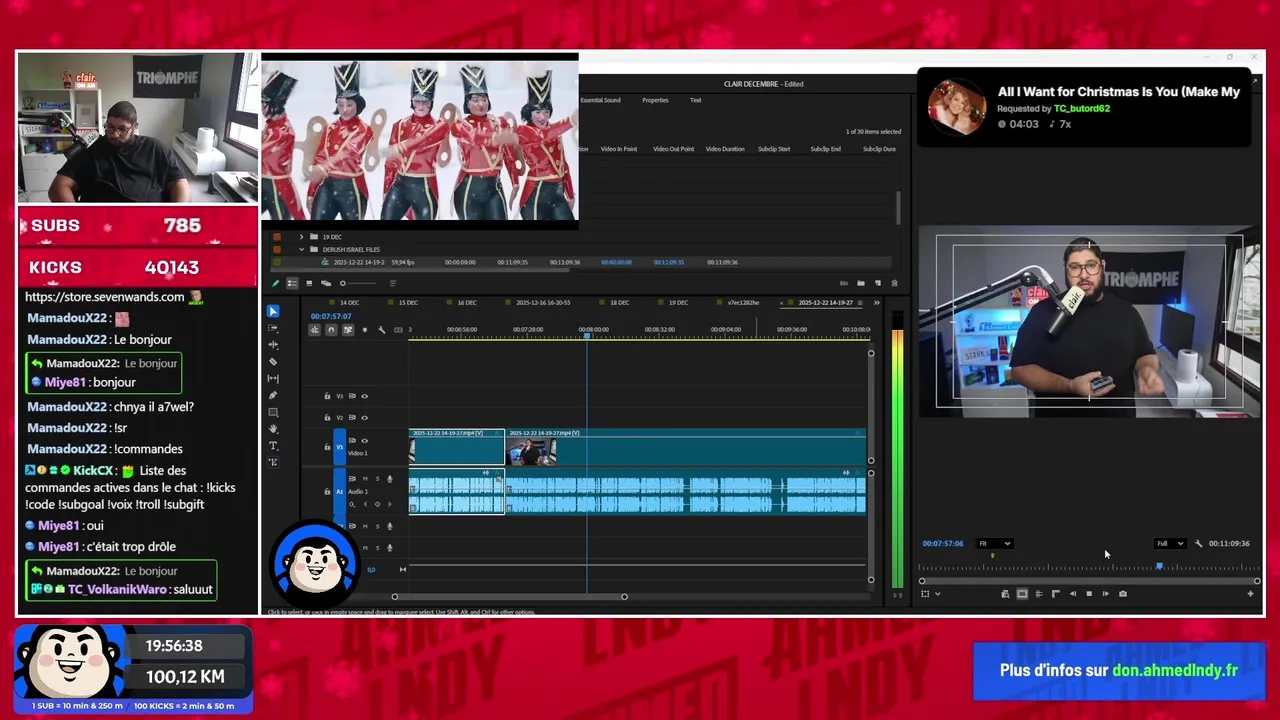Sort by Subclip Start column
This screenshot has height=720, width=1280.
[774, 149]
